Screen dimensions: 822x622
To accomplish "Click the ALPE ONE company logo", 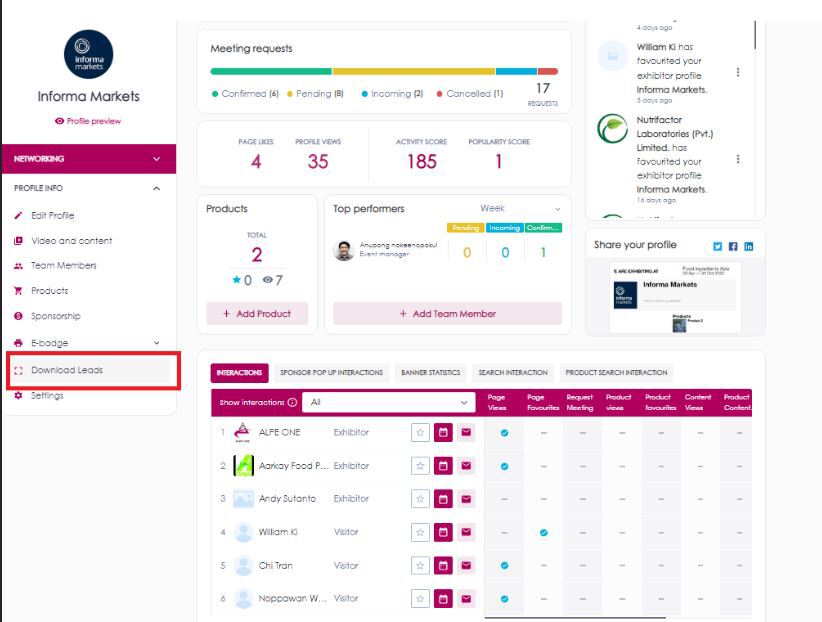I will [x=242, y=433].
